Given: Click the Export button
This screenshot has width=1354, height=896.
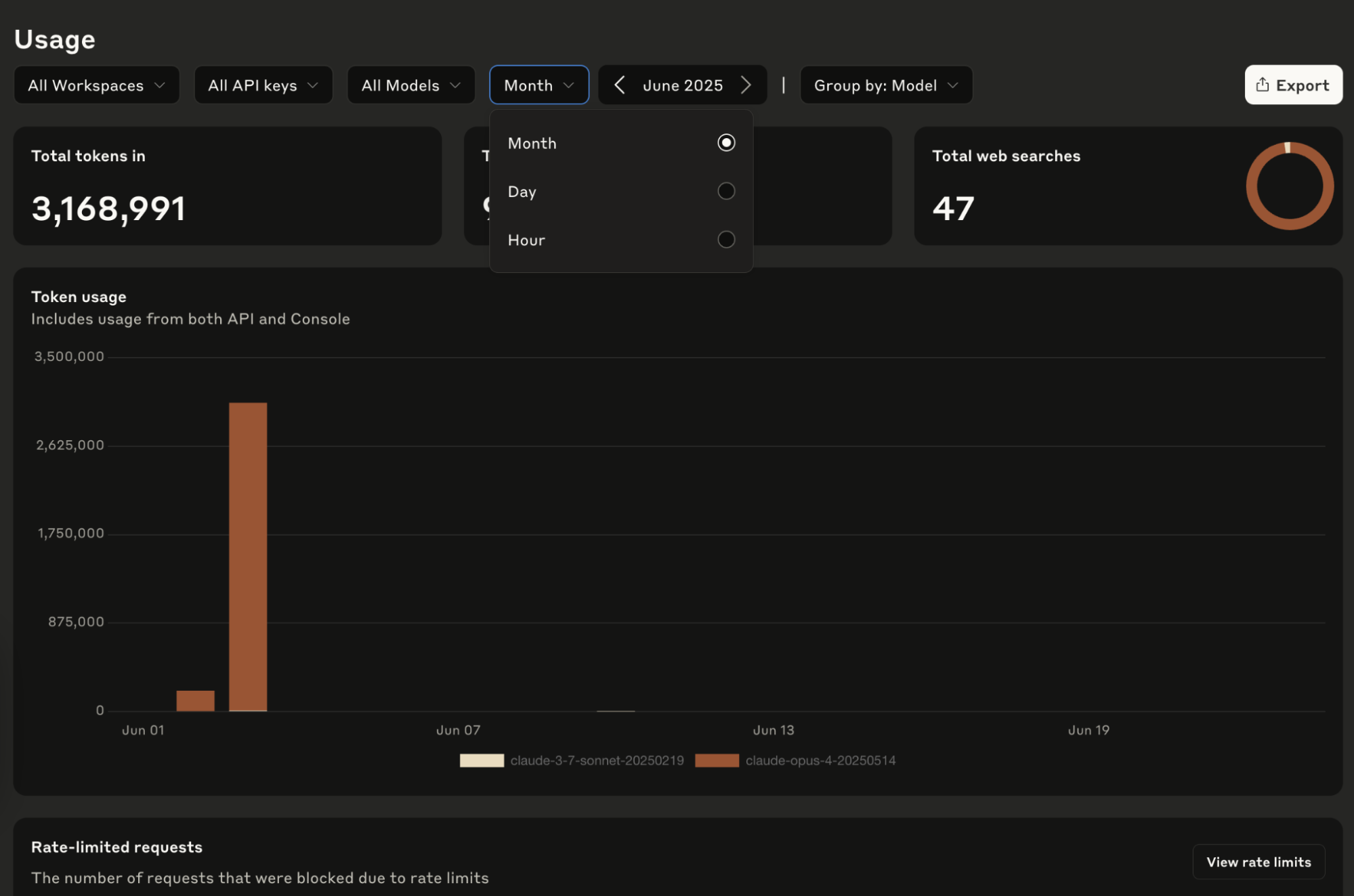Looking at the screenshot, I should [1292, 85].
